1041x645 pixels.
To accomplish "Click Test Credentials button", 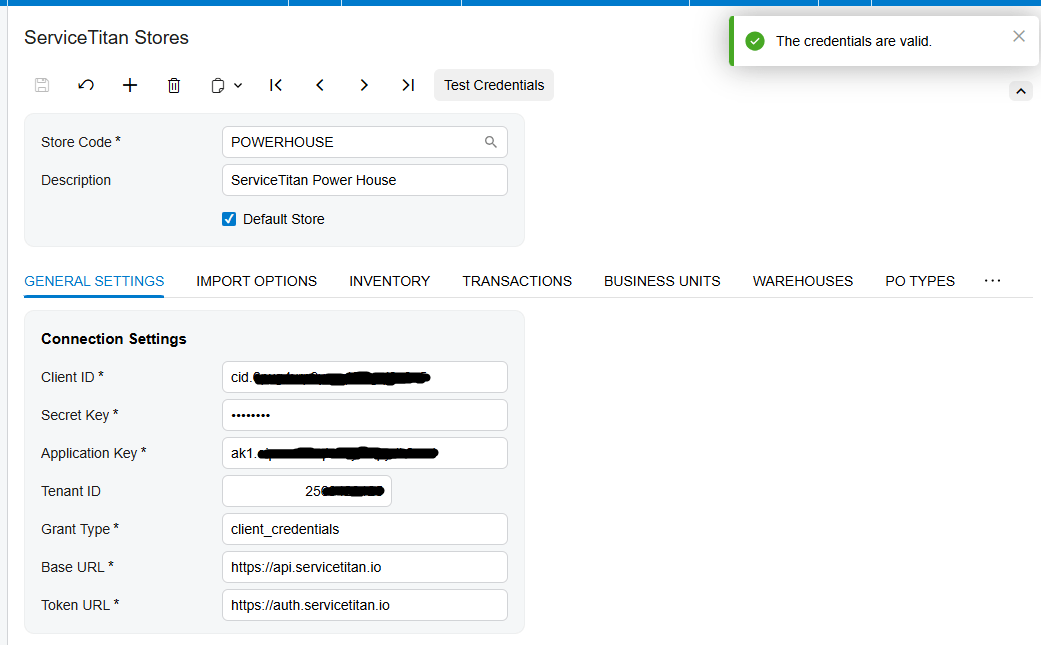I will coord(494,85).
